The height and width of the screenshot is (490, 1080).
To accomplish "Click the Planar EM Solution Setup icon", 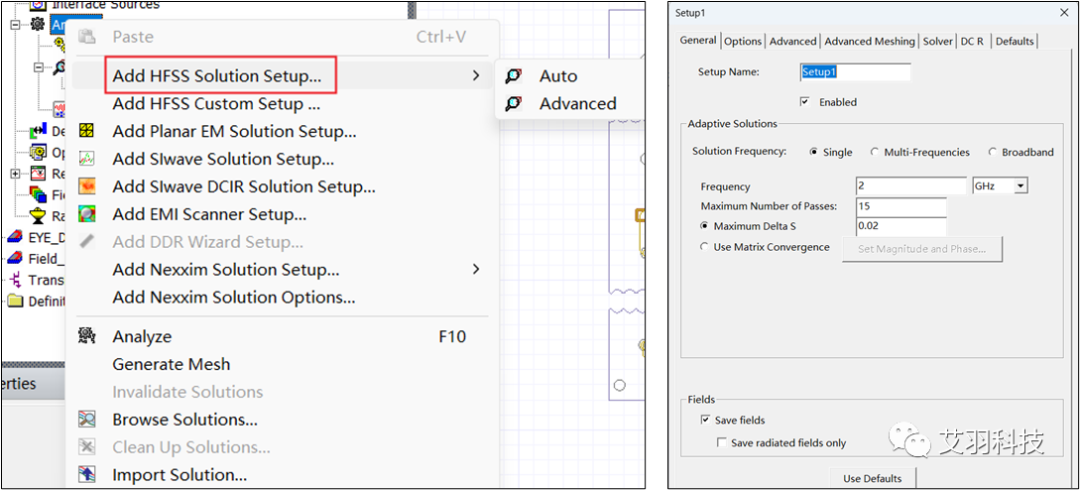I will (x=87, y=131).
